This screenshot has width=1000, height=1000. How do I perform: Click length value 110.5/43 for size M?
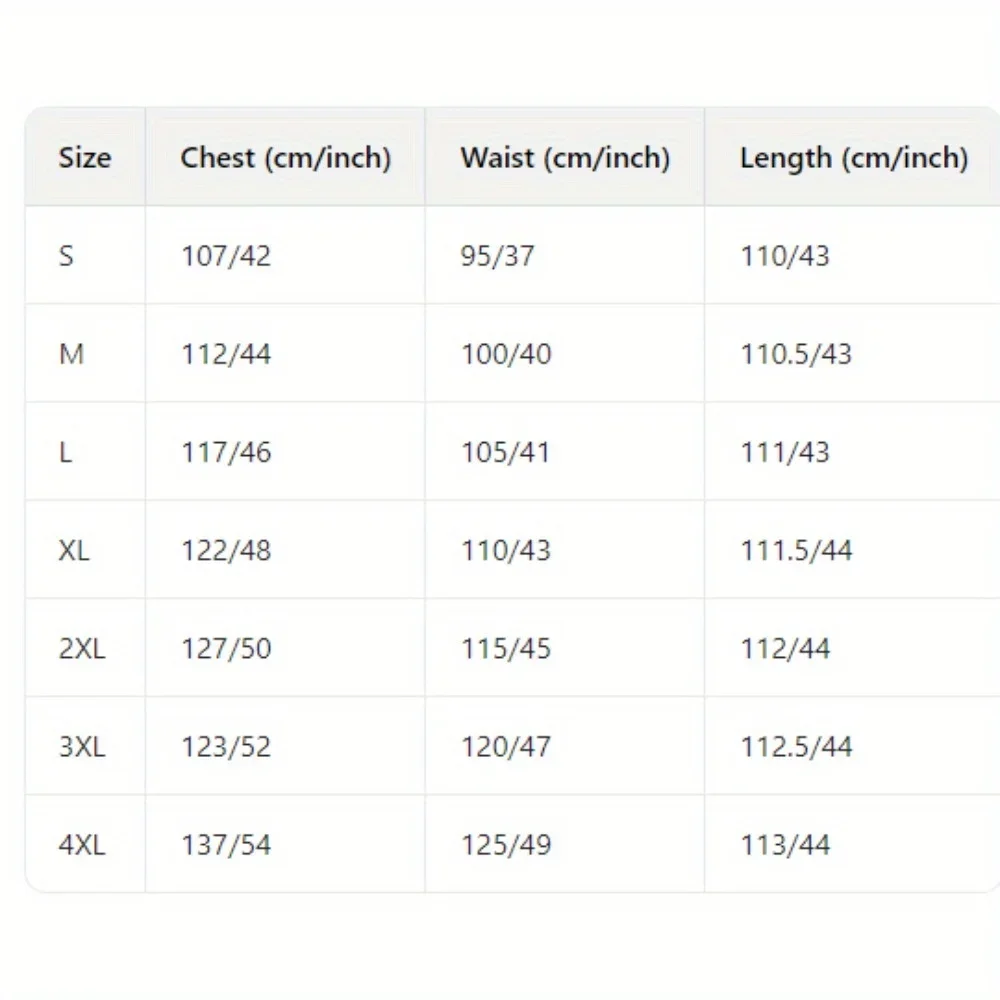[796, 354]
